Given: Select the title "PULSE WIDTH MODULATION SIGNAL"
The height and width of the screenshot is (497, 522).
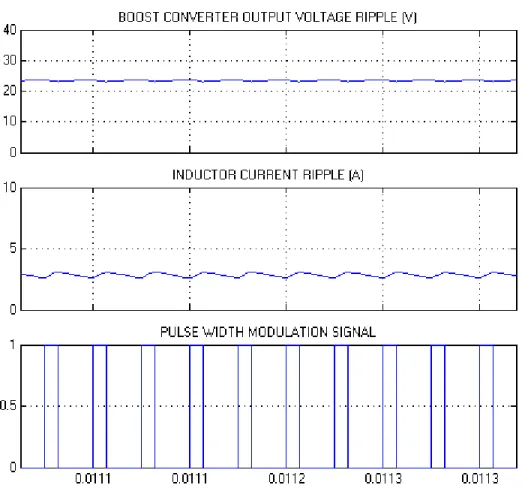Looking at the screenshot, I should pos(268,332).
